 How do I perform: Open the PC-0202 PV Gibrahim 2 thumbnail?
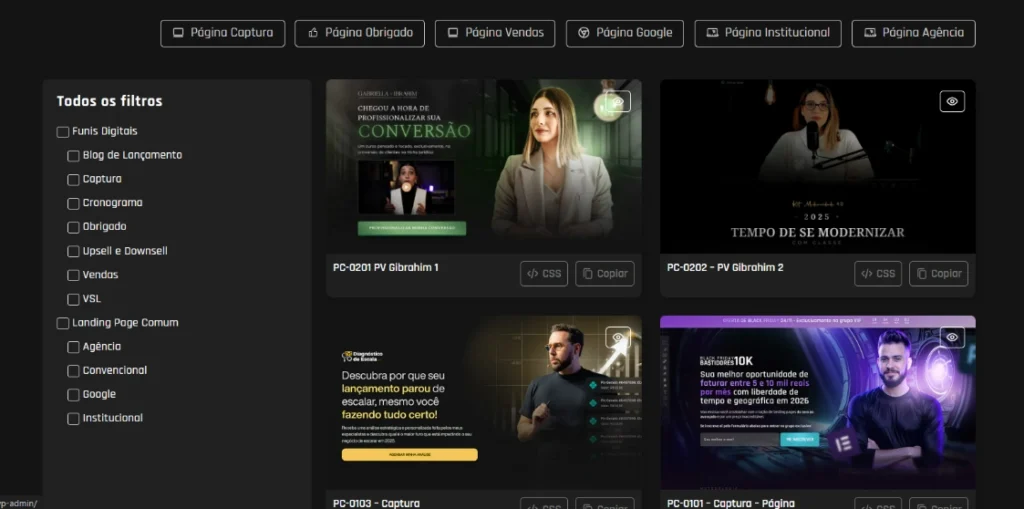coord(818,167)
